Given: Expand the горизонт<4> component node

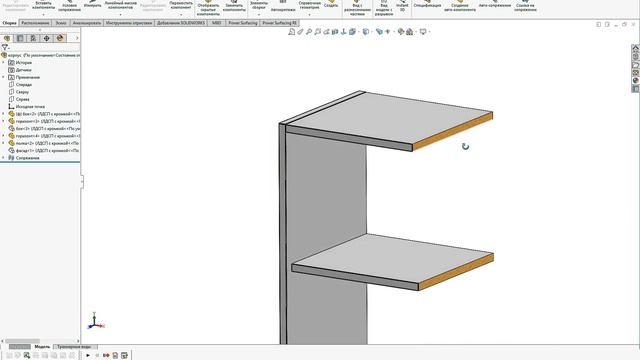Looking at the screenshot, I should [x=4, y=136].
